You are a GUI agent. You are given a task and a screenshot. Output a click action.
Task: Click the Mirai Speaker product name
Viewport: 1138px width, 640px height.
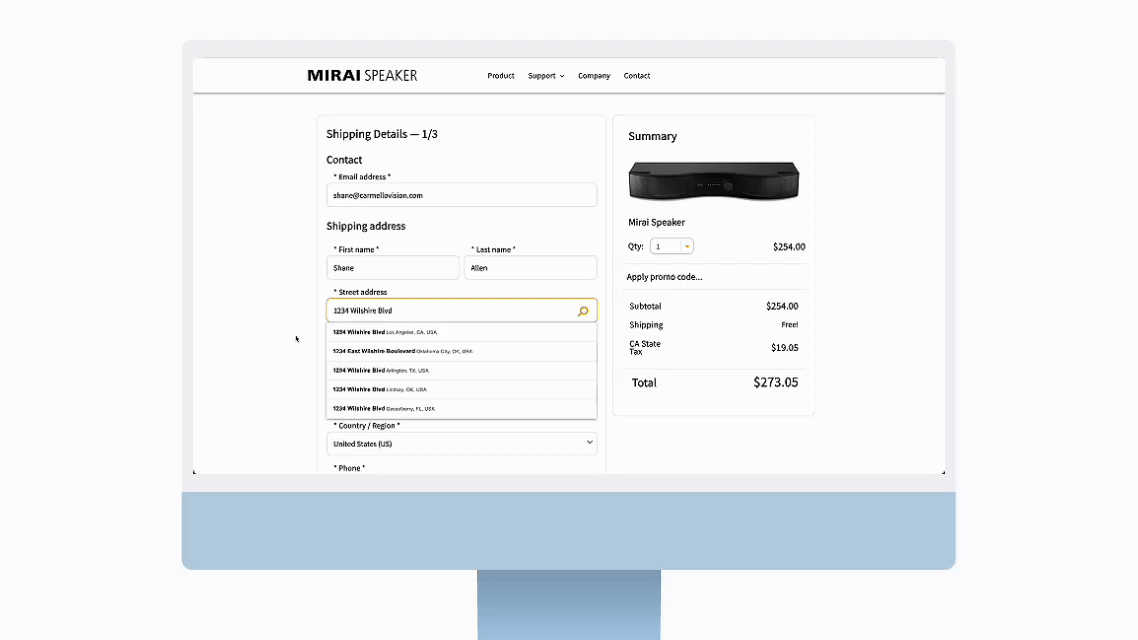point(656,223)
